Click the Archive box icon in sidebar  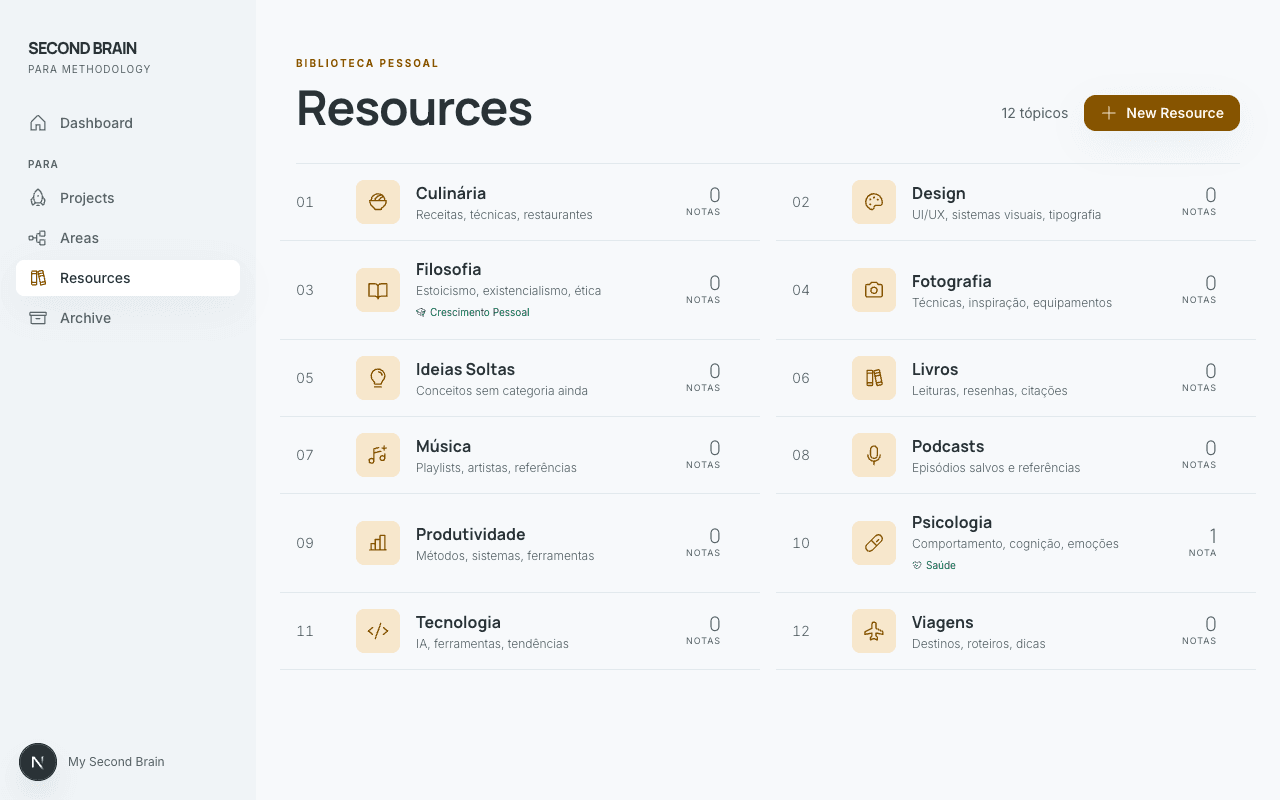tap(38, 318)
